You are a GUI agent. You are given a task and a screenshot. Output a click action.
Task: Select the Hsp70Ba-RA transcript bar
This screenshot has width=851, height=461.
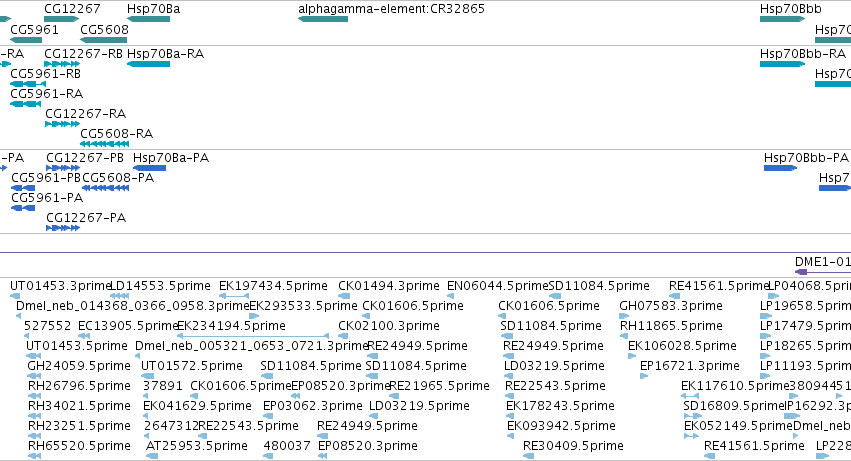point(148,64)
